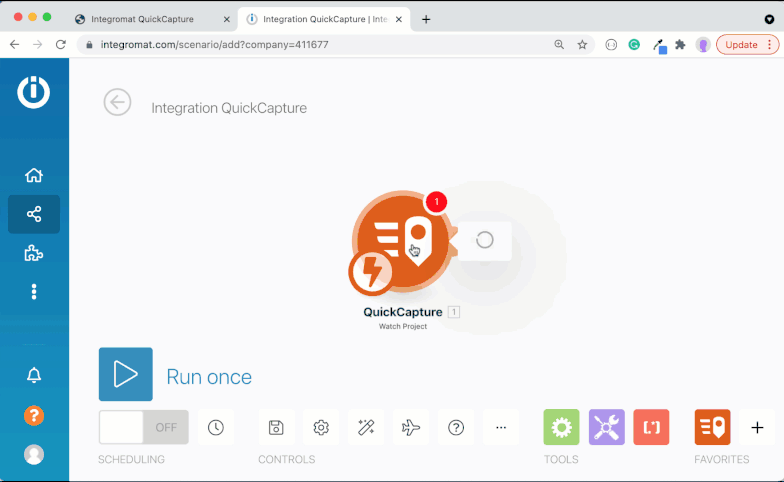784x482 pixels.
Task: Open More controls ellipsis button
Action: point(501,428)
